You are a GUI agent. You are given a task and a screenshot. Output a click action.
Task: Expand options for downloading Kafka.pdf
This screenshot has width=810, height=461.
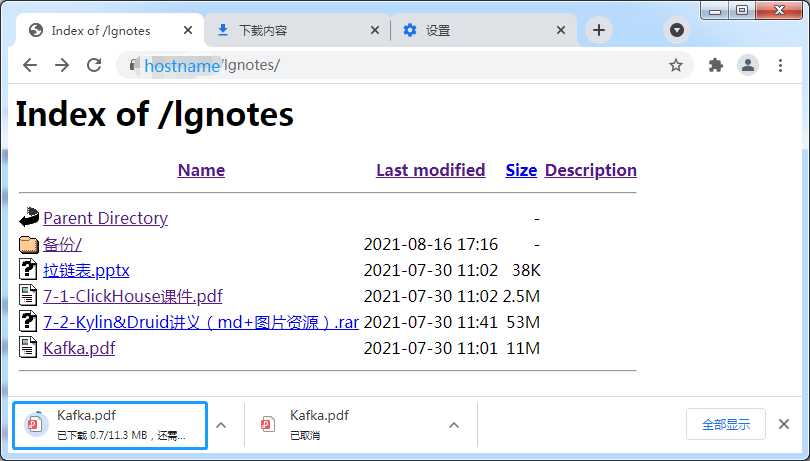(x=221, y=425)
